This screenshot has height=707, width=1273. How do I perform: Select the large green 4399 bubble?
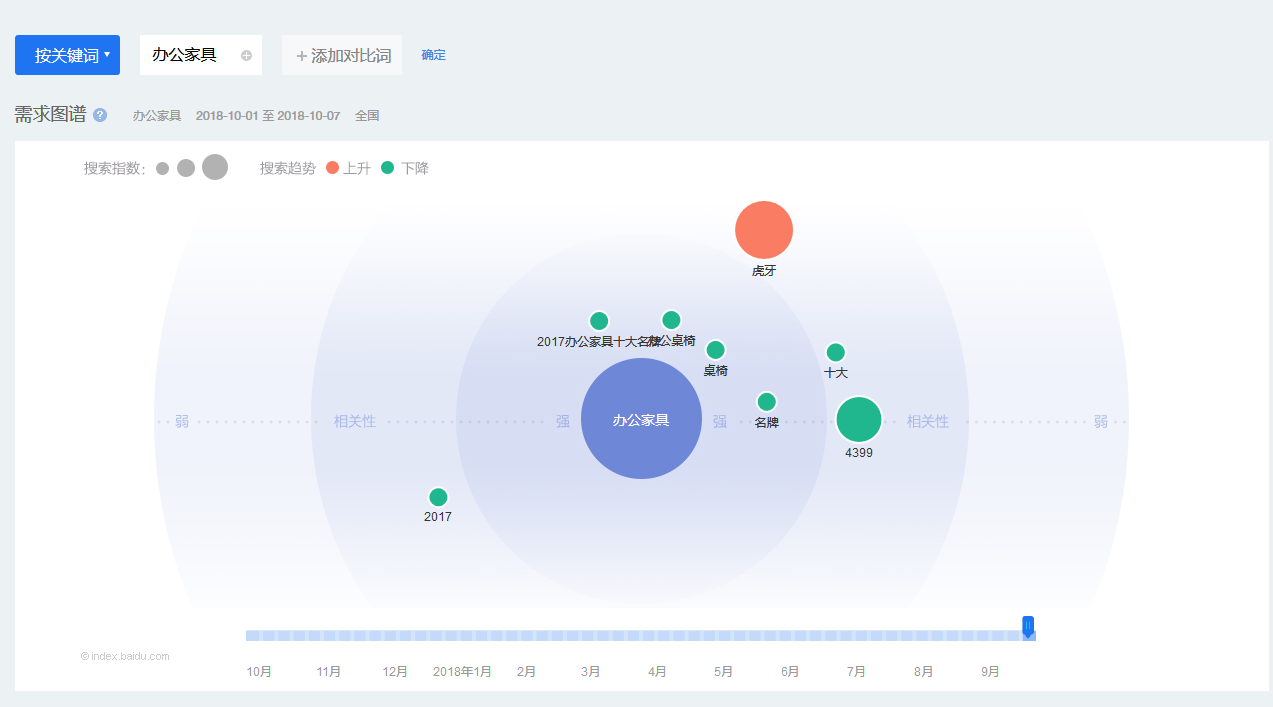point(859,420)
